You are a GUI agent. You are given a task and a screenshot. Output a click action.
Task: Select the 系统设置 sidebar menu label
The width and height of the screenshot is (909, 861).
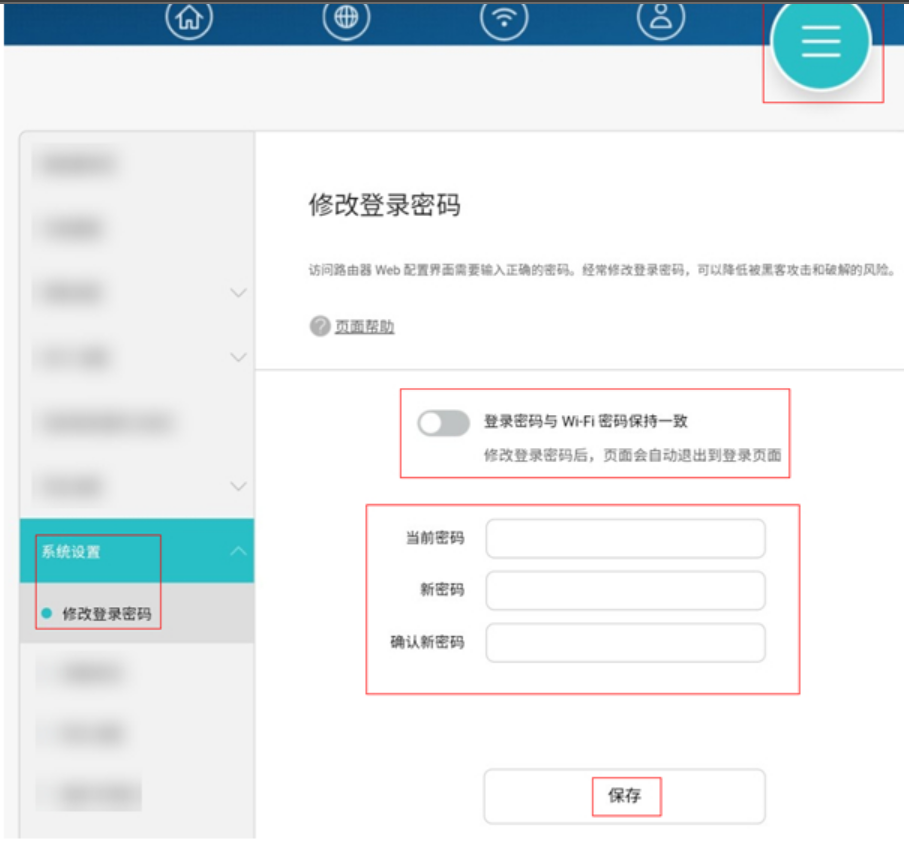click(71, 552)
